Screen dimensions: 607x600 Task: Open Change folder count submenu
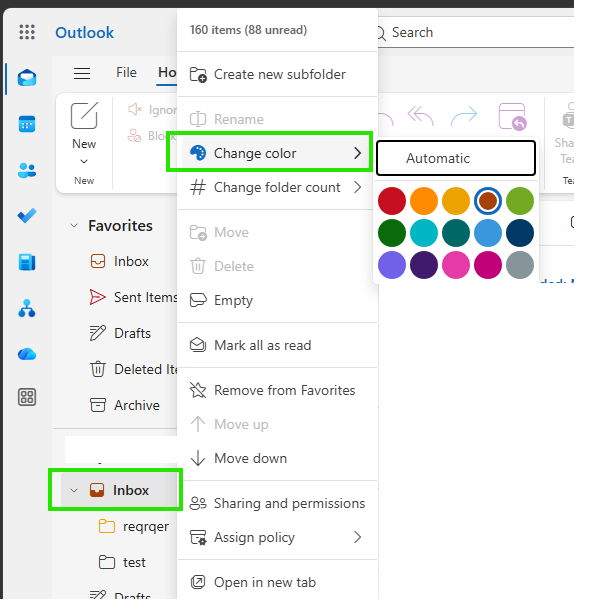277,187
